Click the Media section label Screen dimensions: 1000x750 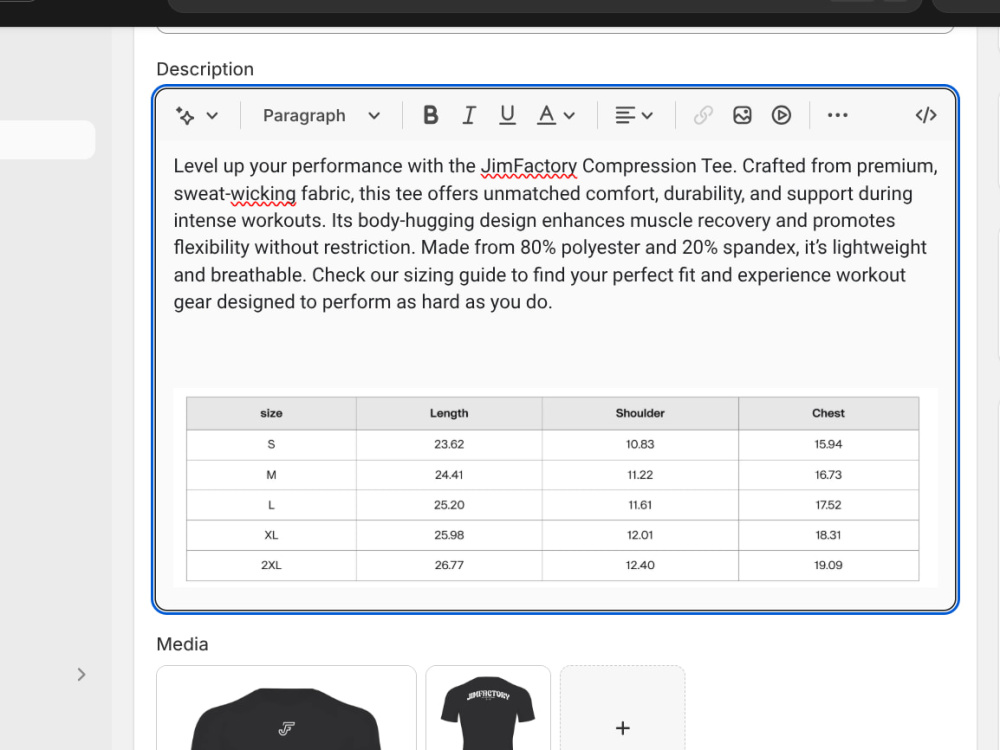[x=182, y=644]
